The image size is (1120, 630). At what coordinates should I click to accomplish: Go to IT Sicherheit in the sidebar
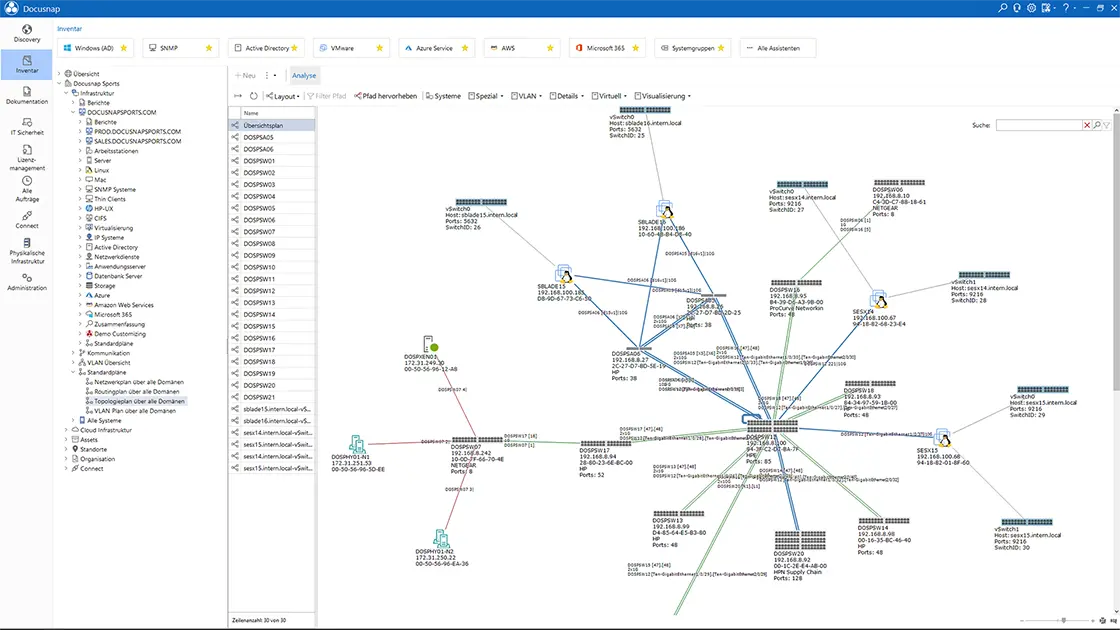pyautogui.click(x=26, y=126)
